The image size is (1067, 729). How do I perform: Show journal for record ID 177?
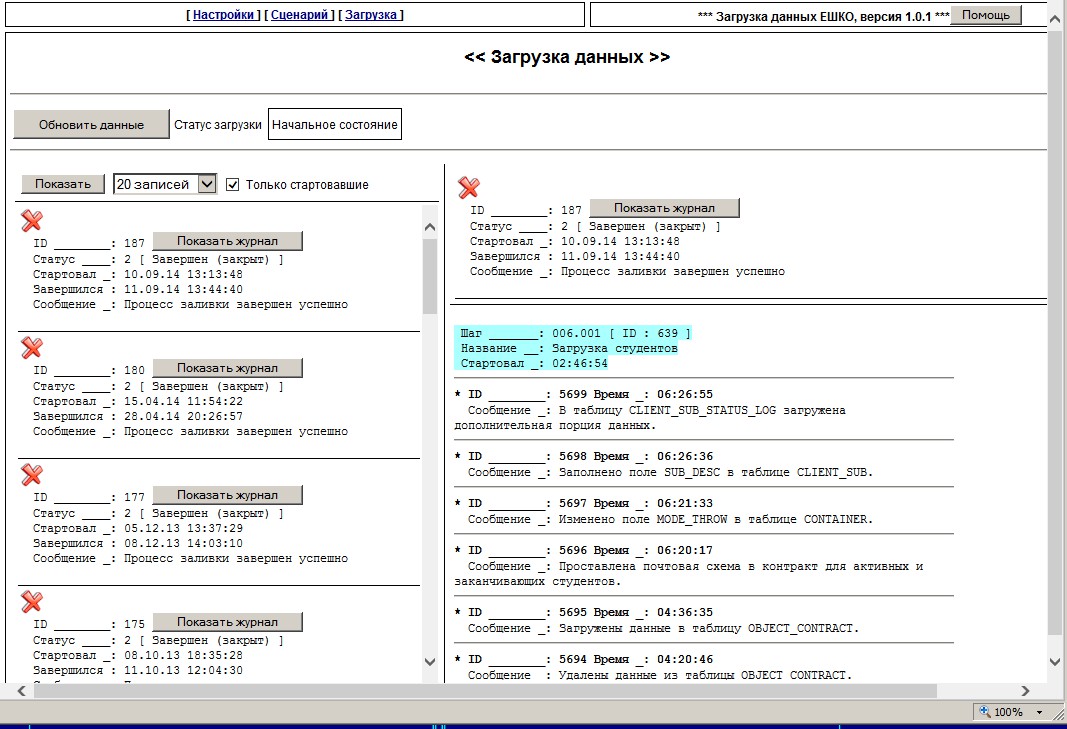[x=227, y=495]
